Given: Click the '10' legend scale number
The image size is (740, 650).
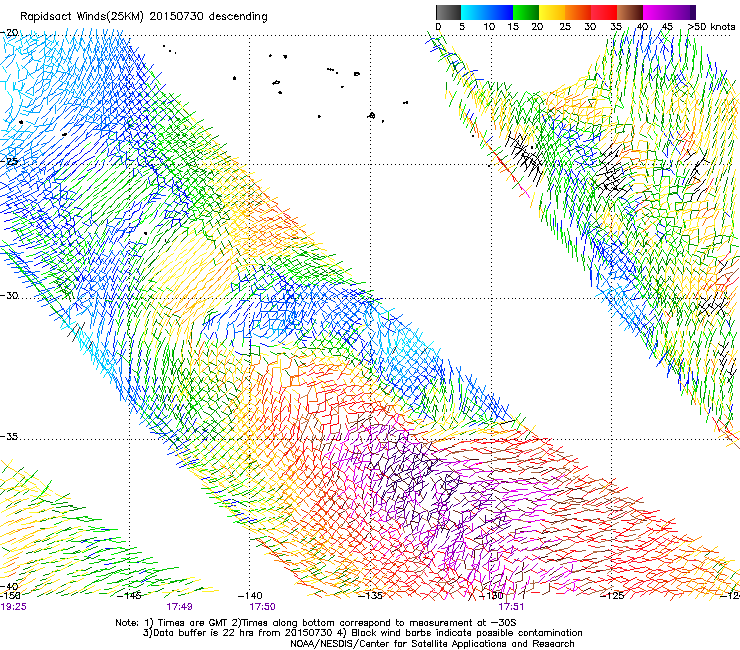Looking at the screenshot, I should (x=489, y=27).
